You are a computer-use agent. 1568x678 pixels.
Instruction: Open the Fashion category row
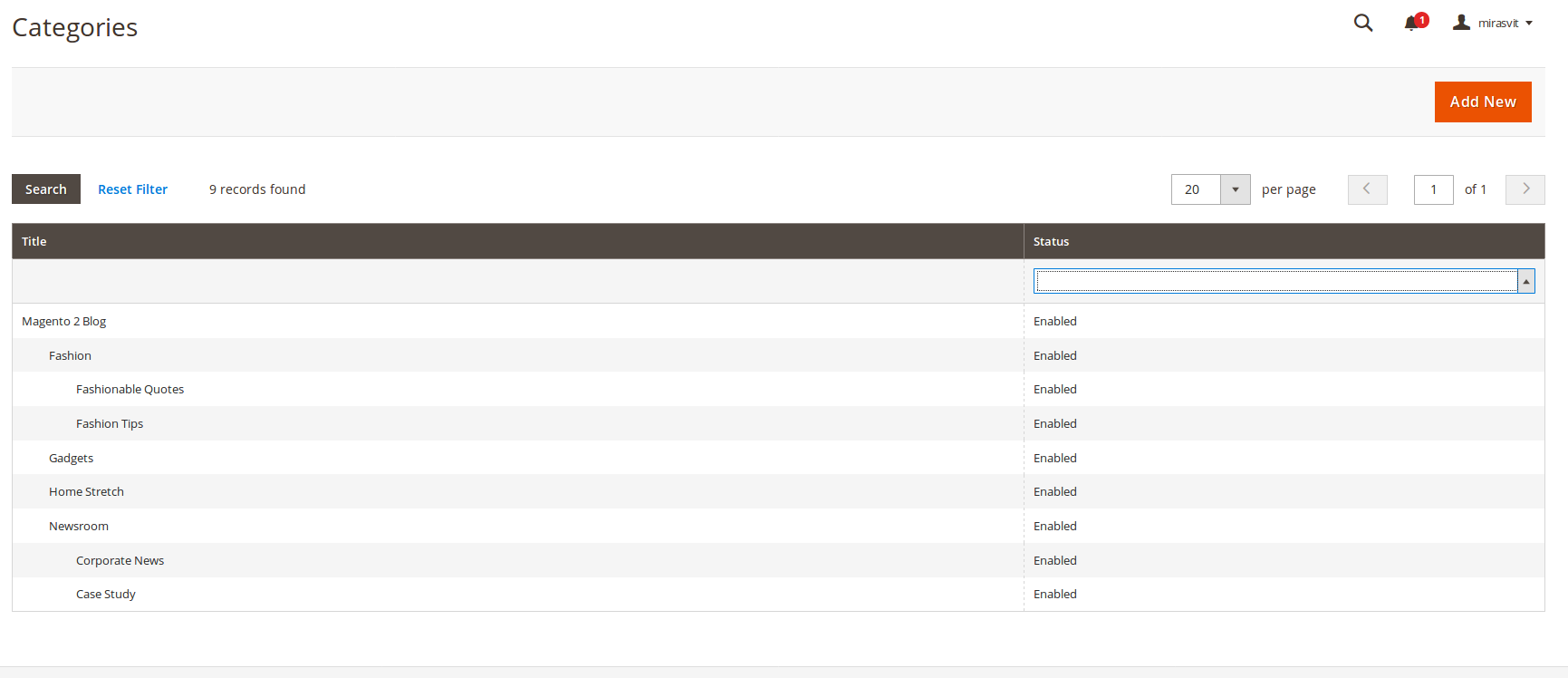[x=71, y=356]
